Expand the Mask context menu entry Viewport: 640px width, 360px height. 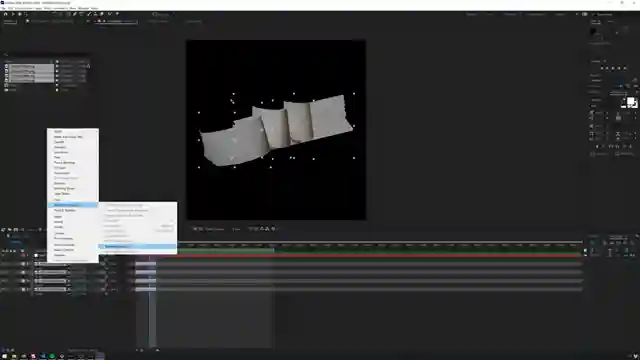73,131
